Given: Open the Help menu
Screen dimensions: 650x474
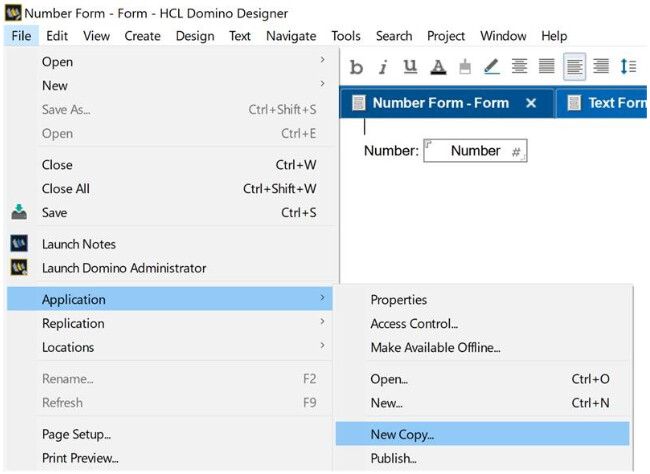Looking at the screenshot, I should click(554, 36).
